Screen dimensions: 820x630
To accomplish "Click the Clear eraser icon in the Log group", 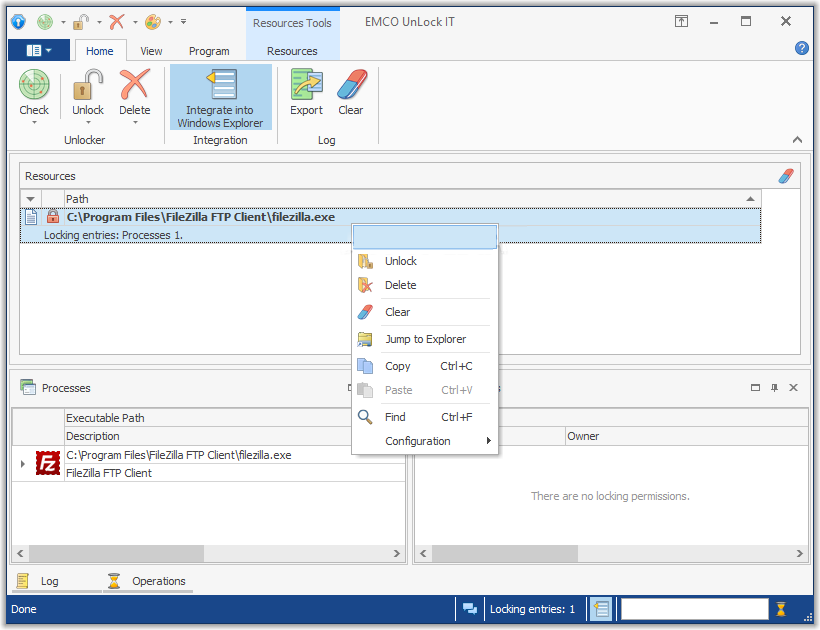I will pos(351,83).
